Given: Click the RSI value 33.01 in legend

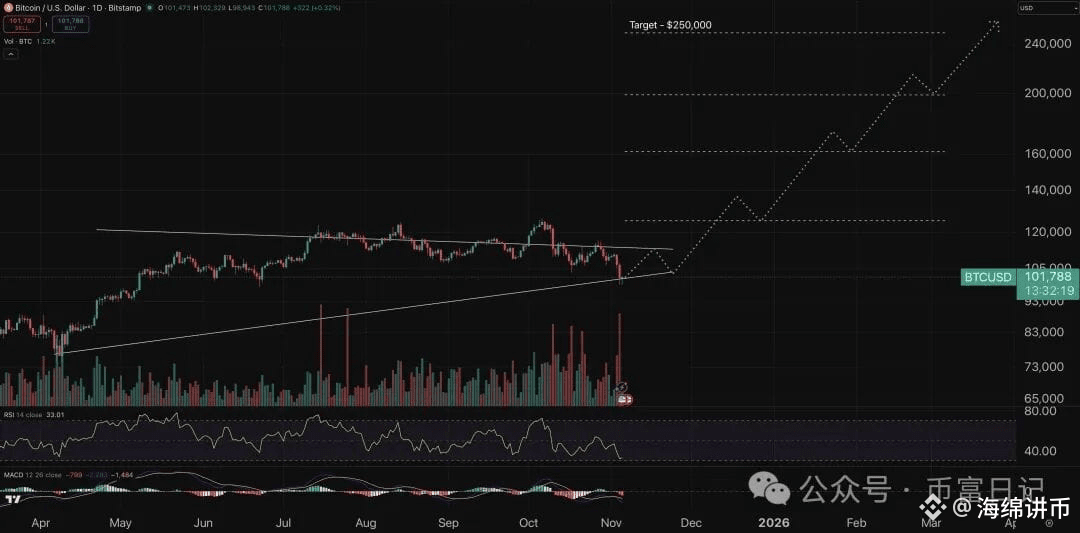Looking at the screenshot, I should (55, 415).
